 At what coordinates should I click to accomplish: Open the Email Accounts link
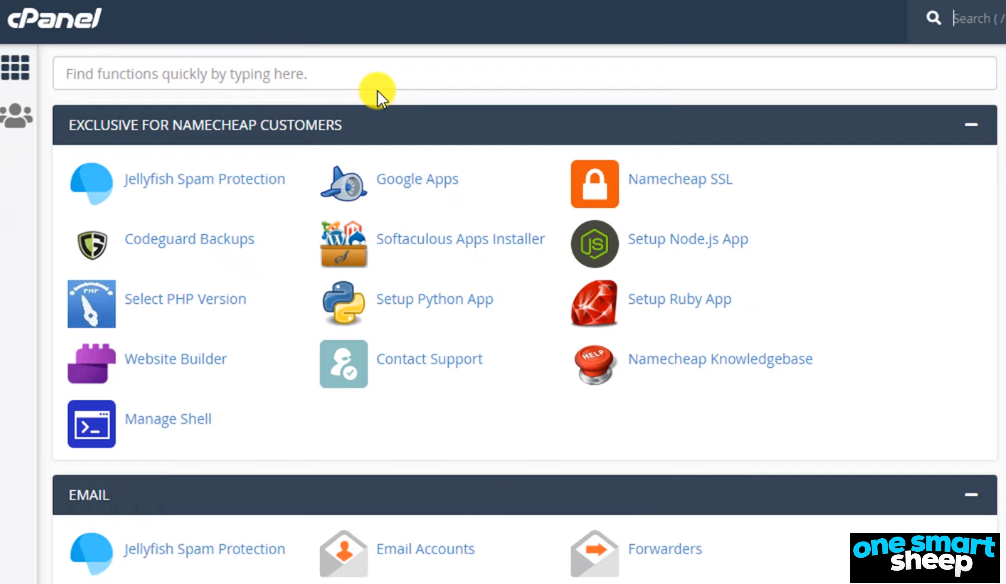click(x=425, y=549)
